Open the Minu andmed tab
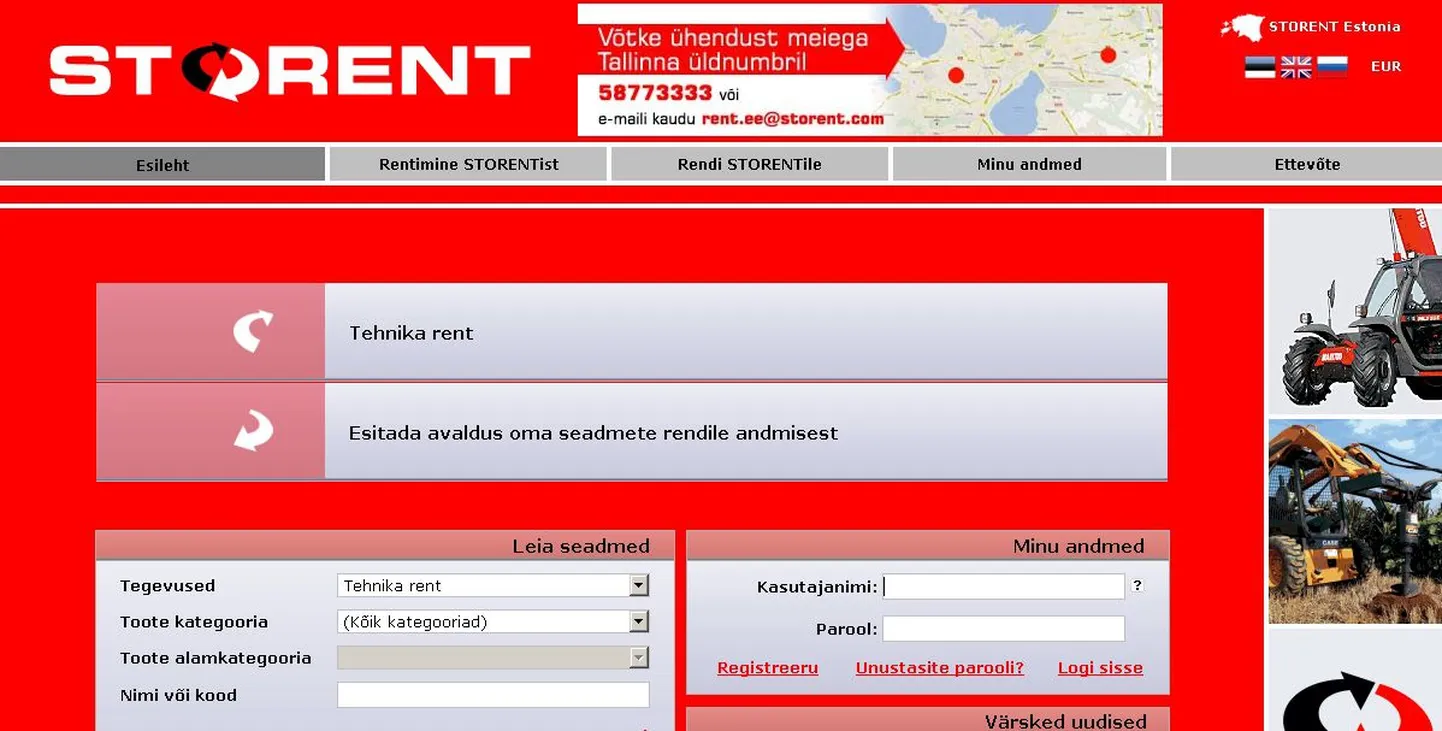 (x=1029, y=164)
